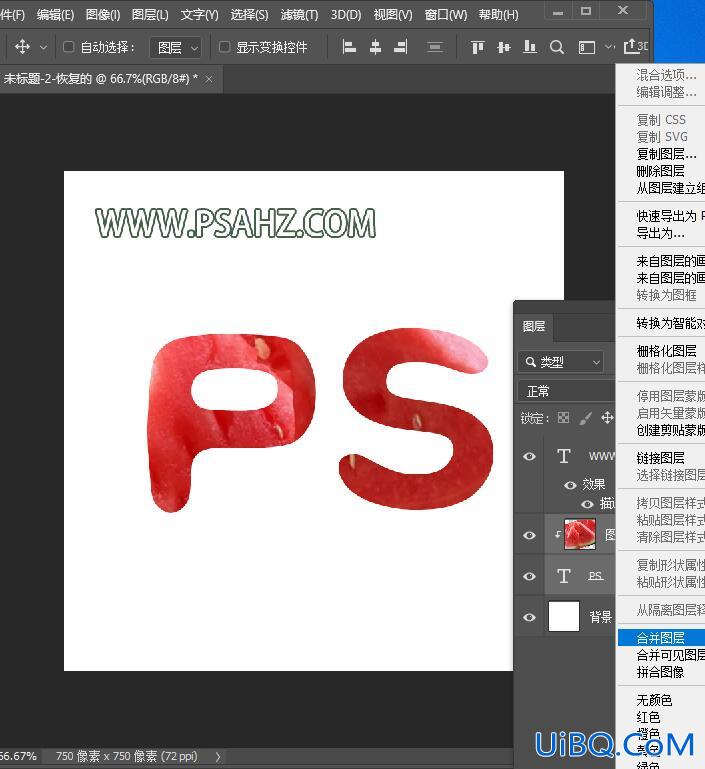
Task: Select the 背景 layer white thumbnail
Action: 564,616
